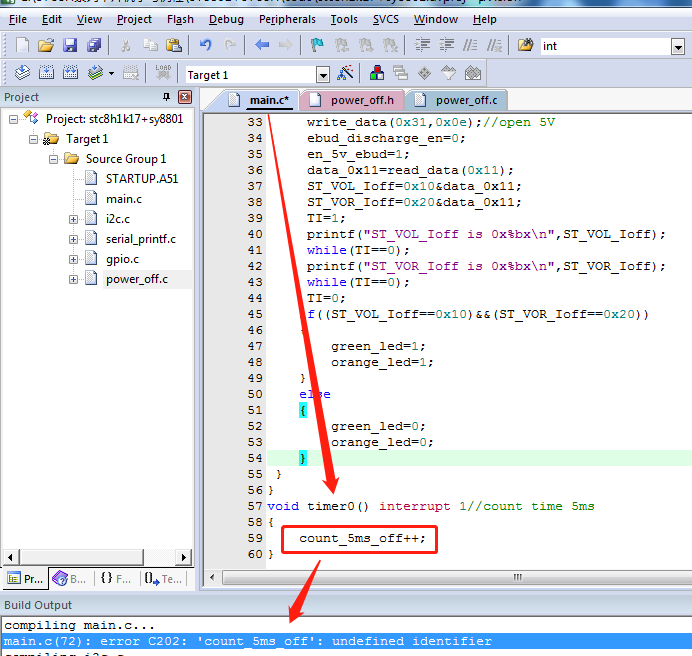The height and width of the screenshot is (656, 692).
Task: Open Manage Project Items with the colored blocks icon
Action: pyautogui.click(x=377, y=72)
